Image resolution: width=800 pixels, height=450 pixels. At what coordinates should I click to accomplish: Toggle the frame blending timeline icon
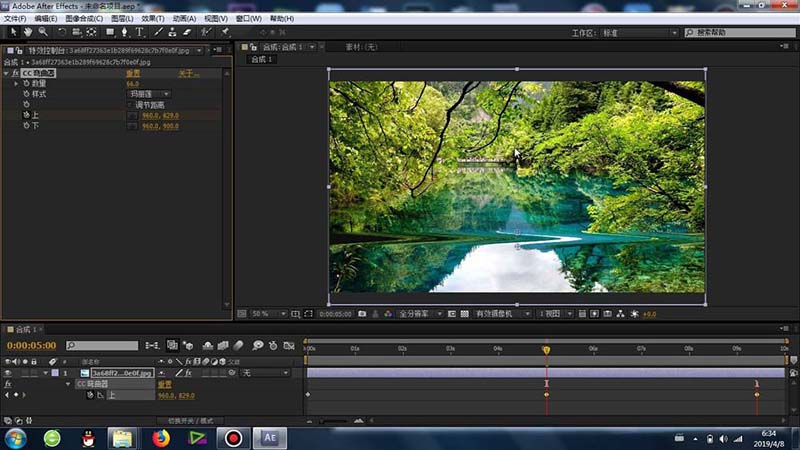223,345
